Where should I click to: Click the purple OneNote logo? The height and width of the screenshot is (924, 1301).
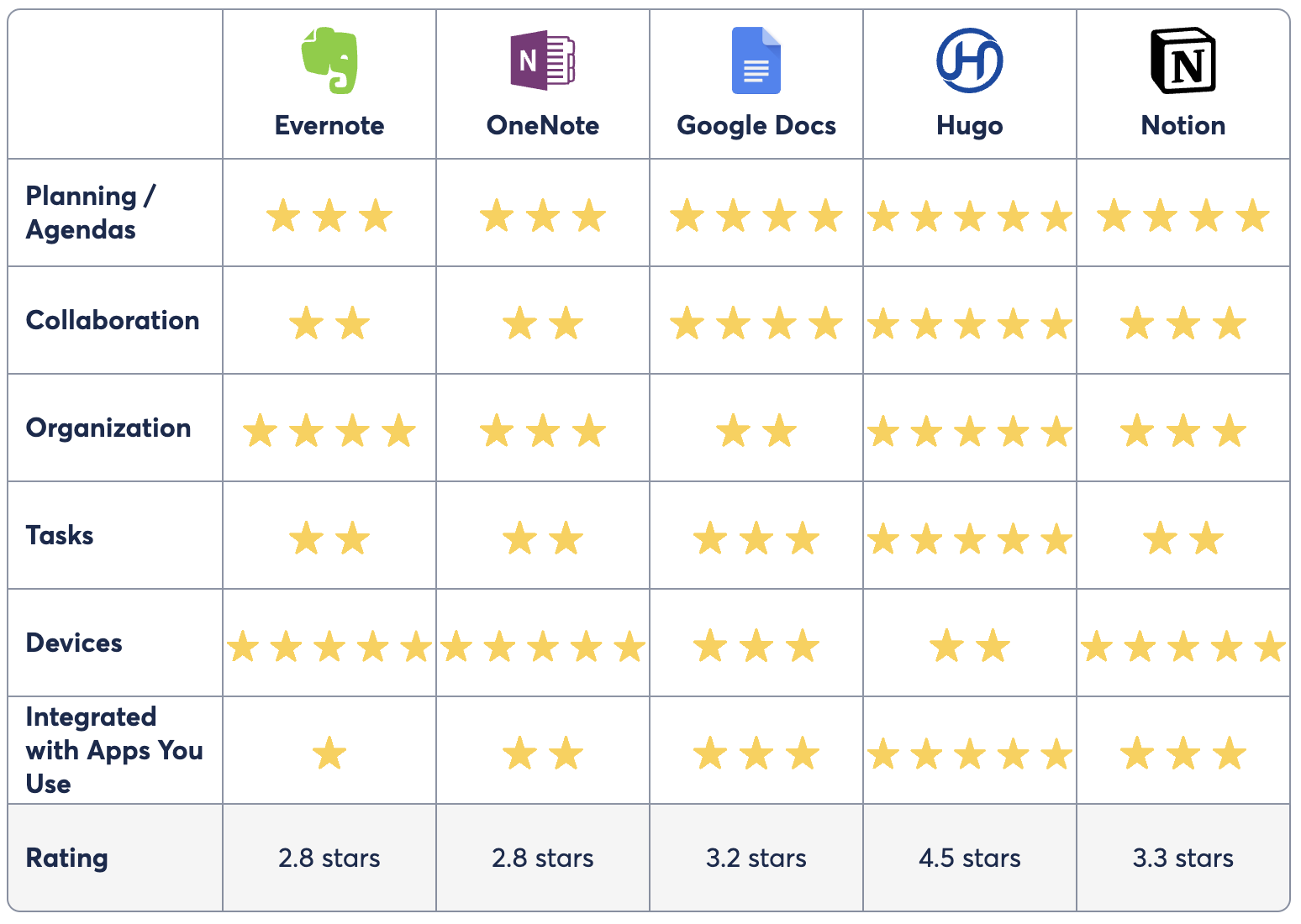[543, 60]
